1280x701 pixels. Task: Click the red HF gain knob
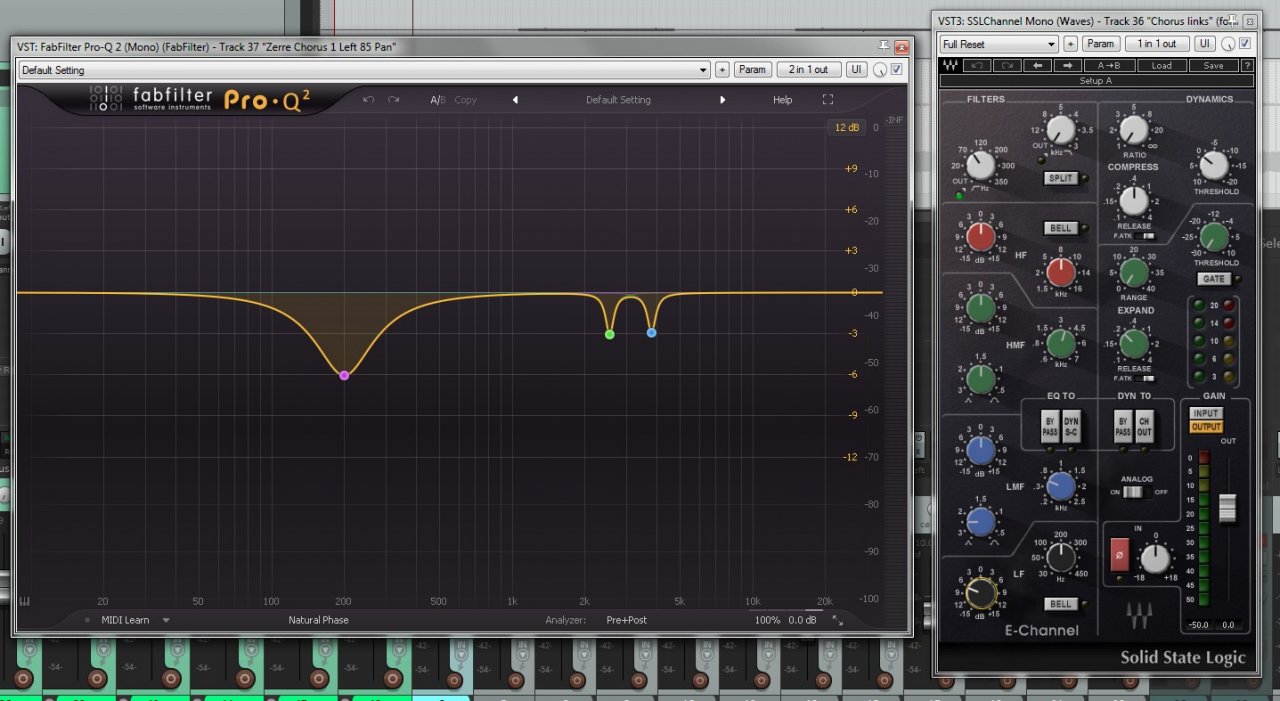click(x=982, y=237)
